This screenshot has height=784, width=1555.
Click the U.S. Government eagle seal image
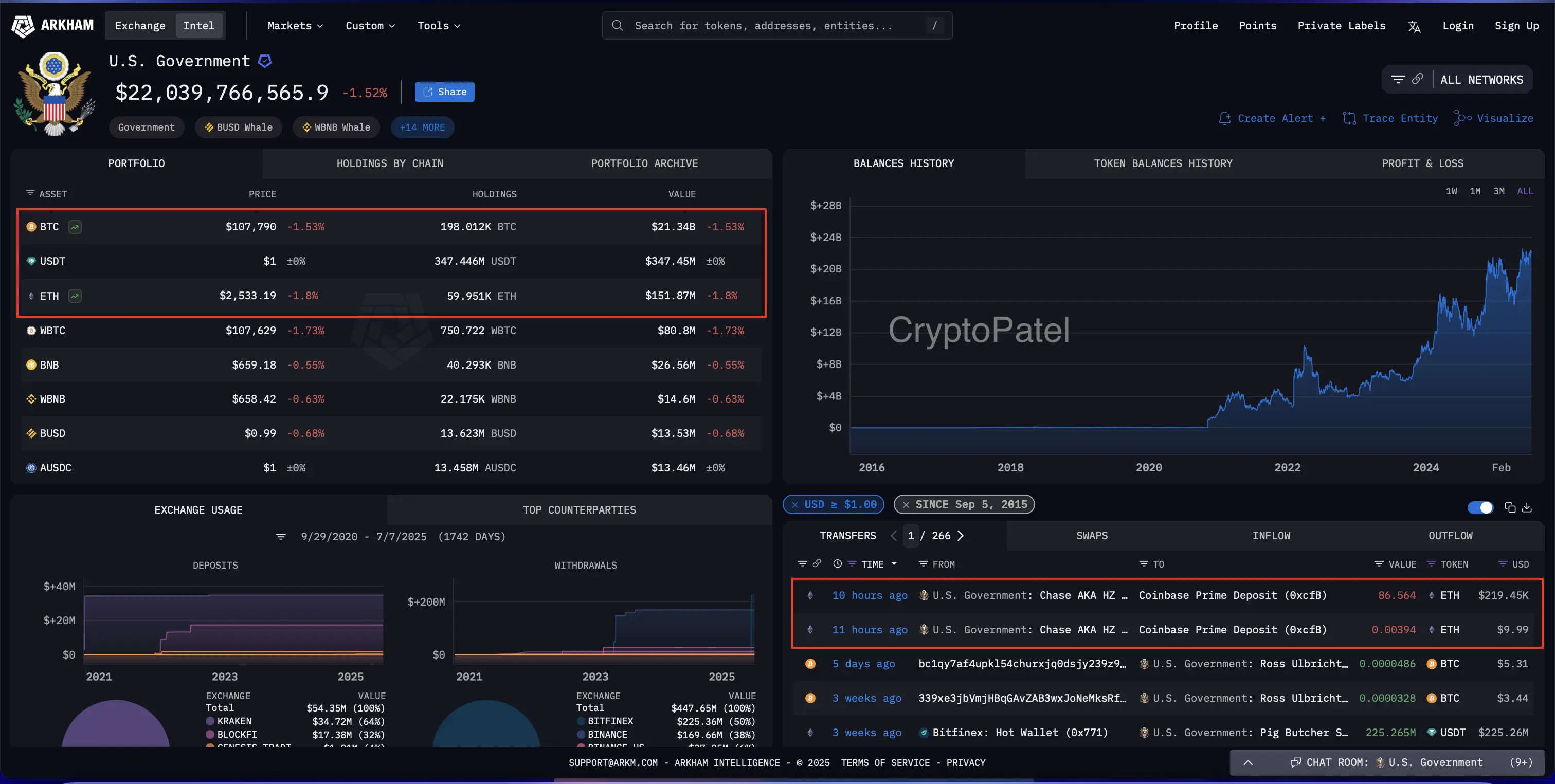(55, 93)
